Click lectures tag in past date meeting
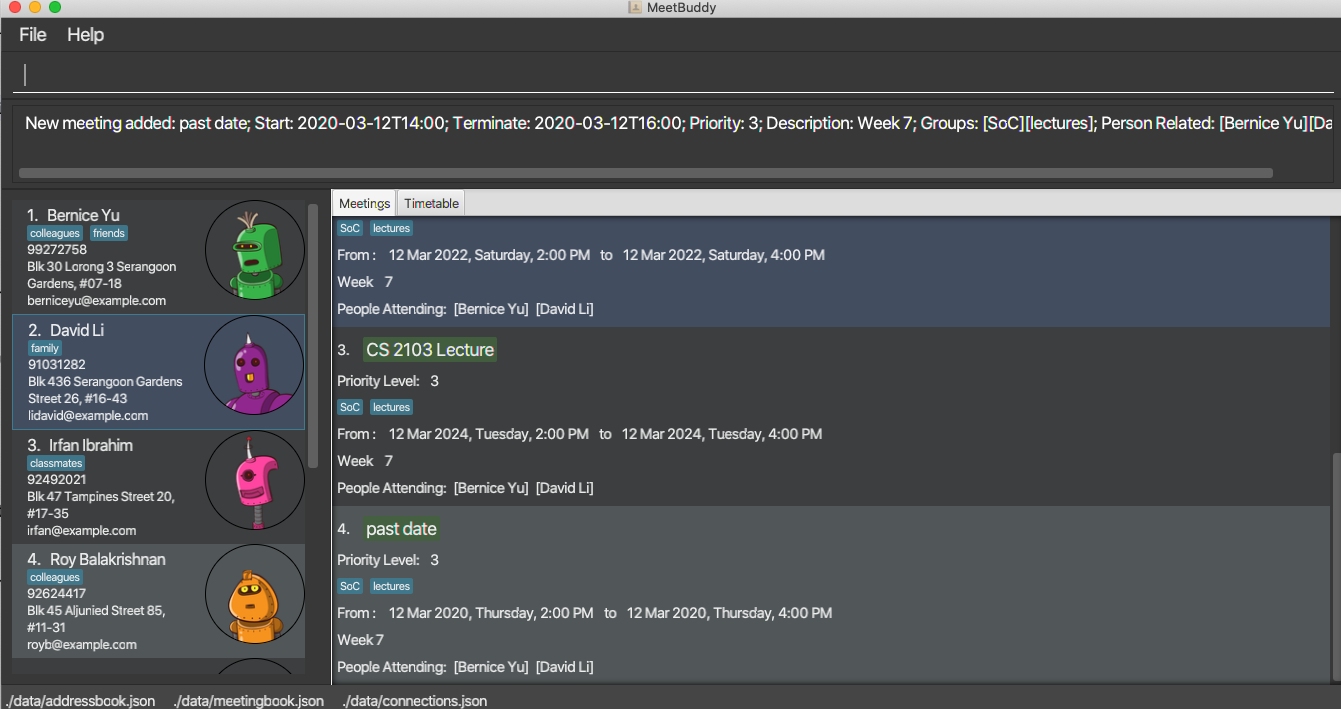This screenshot has width=1341, height=709. 391,586
